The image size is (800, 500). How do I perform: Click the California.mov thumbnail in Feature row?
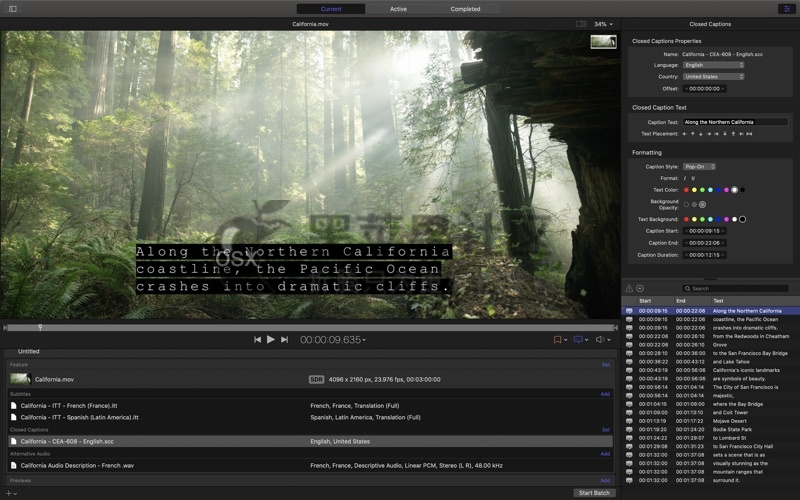[20, 379]
